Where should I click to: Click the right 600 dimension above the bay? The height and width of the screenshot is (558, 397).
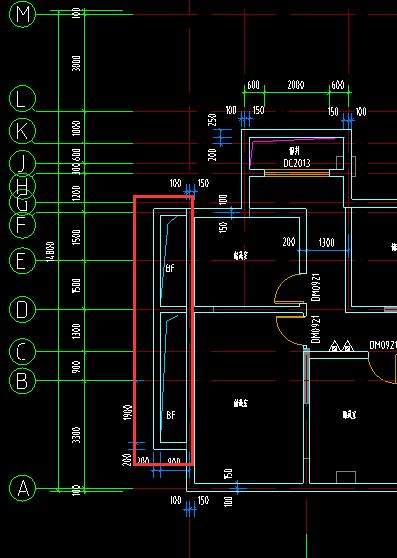338,85
